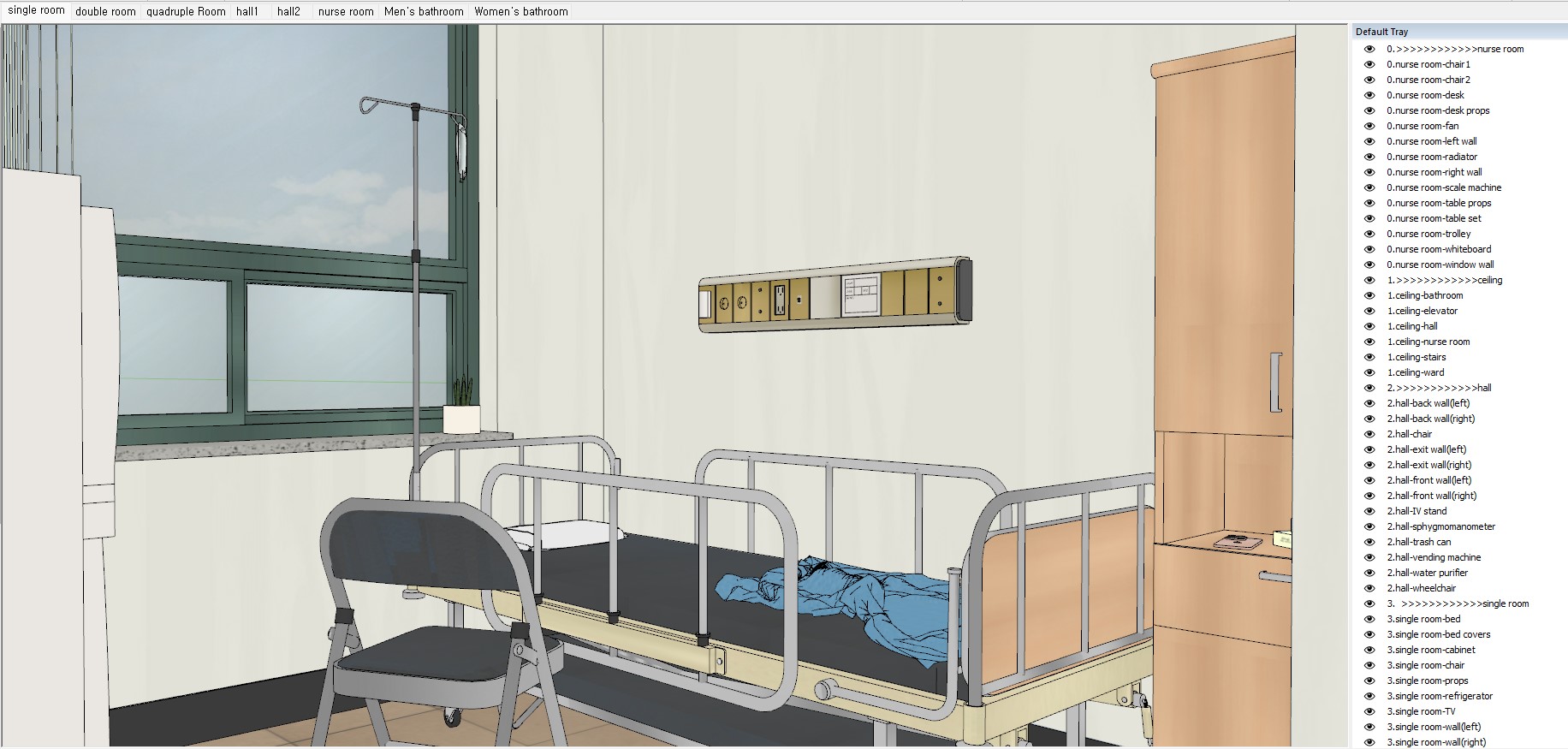Toggle visibility of 0.nurse room-right wall
Screen dimensions: 1568x749
pyautogui.click(x=1369, y=172)
